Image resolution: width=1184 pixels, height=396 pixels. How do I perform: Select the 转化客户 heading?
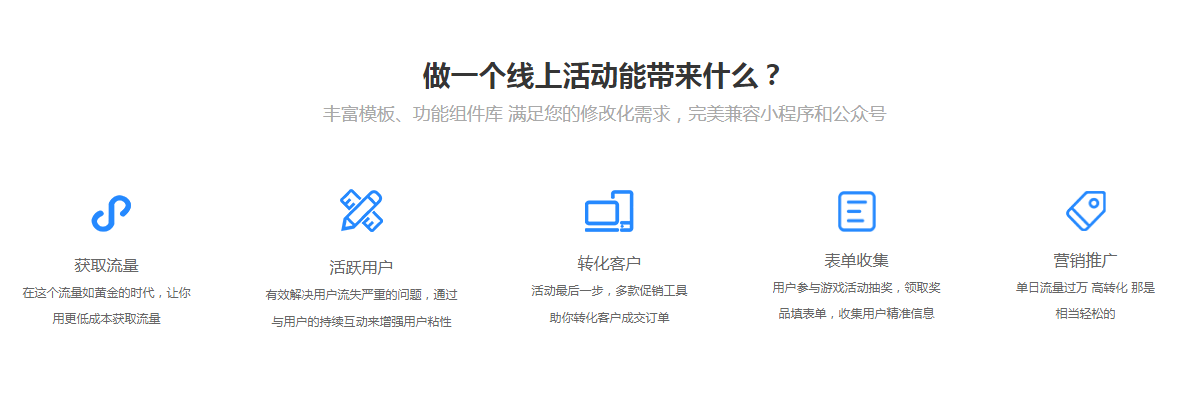pos(609,264)
